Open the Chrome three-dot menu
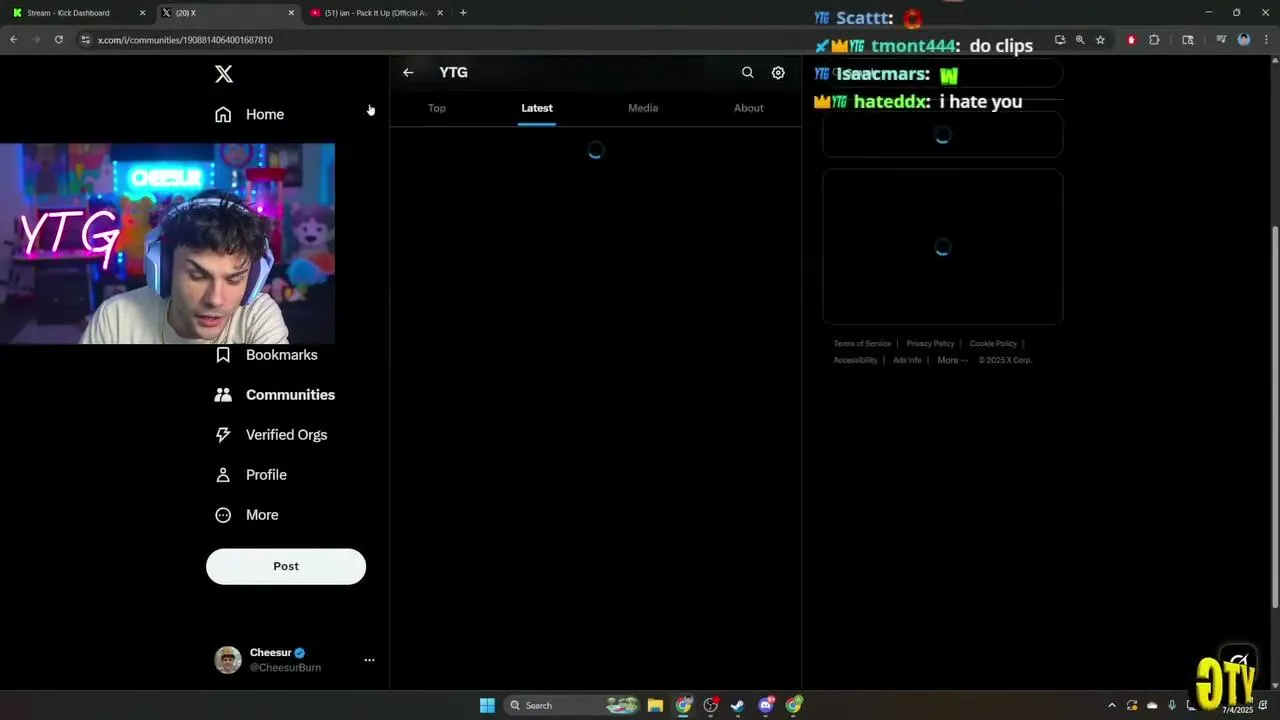 1265,40
